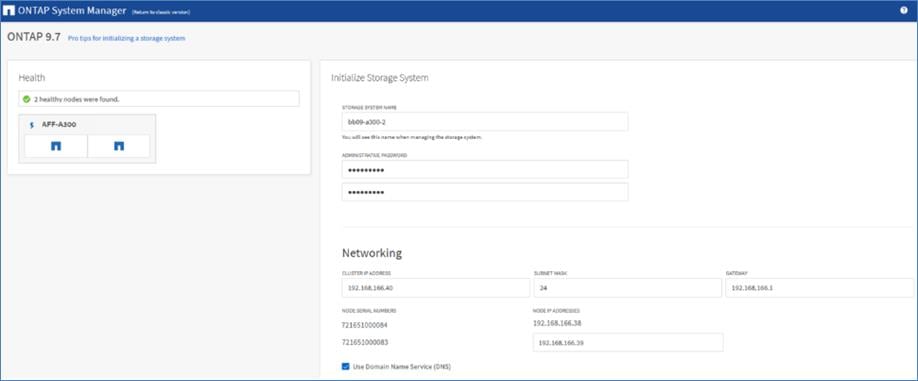This screenshot has height=381, width=918.
Task: Click the ONTAP 9.7 version title
Action: [x=33, y=37]
